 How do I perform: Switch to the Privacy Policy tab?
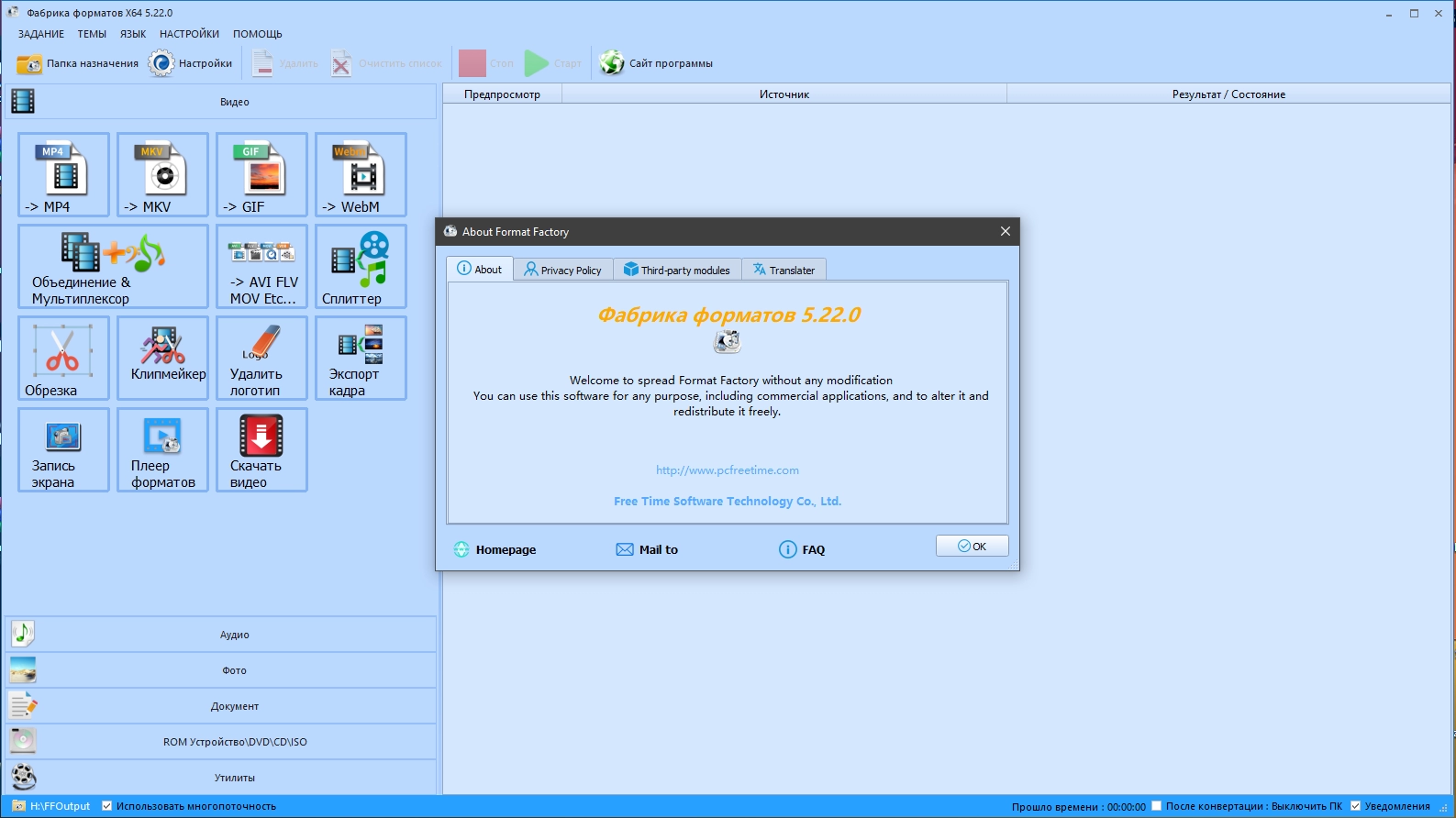(x=563, y=270)
